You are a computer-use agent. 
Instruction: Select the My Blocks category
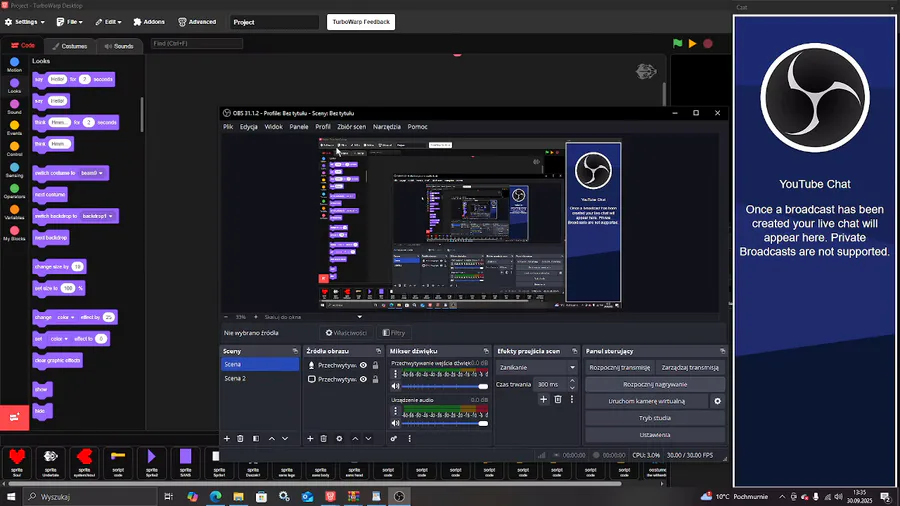click(x=14, y=234)
